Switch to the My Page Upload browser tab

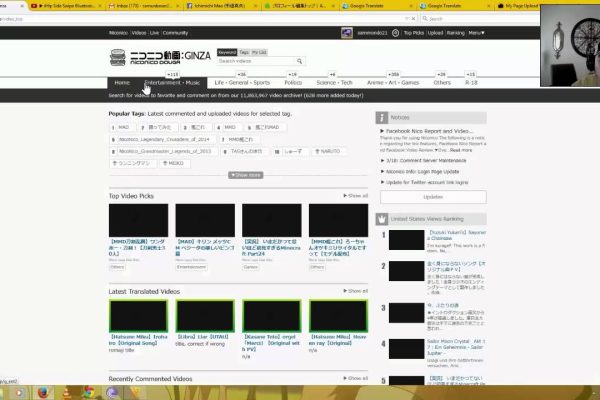pyautogui.click(x=518, y=6)
